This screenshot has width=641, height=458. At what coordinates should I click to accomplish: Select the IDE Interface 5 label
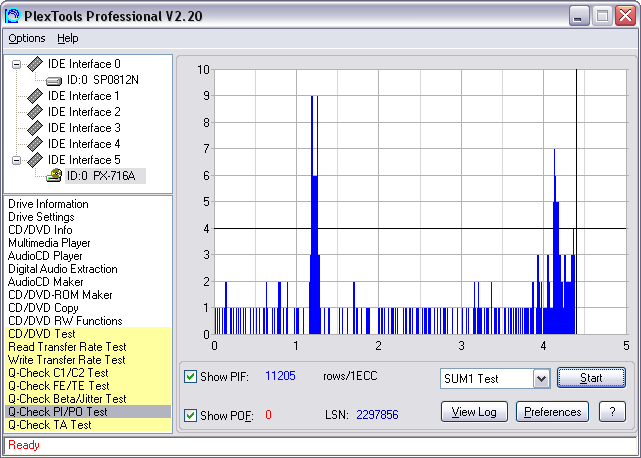pyautogui.click(x=84, y=159)
